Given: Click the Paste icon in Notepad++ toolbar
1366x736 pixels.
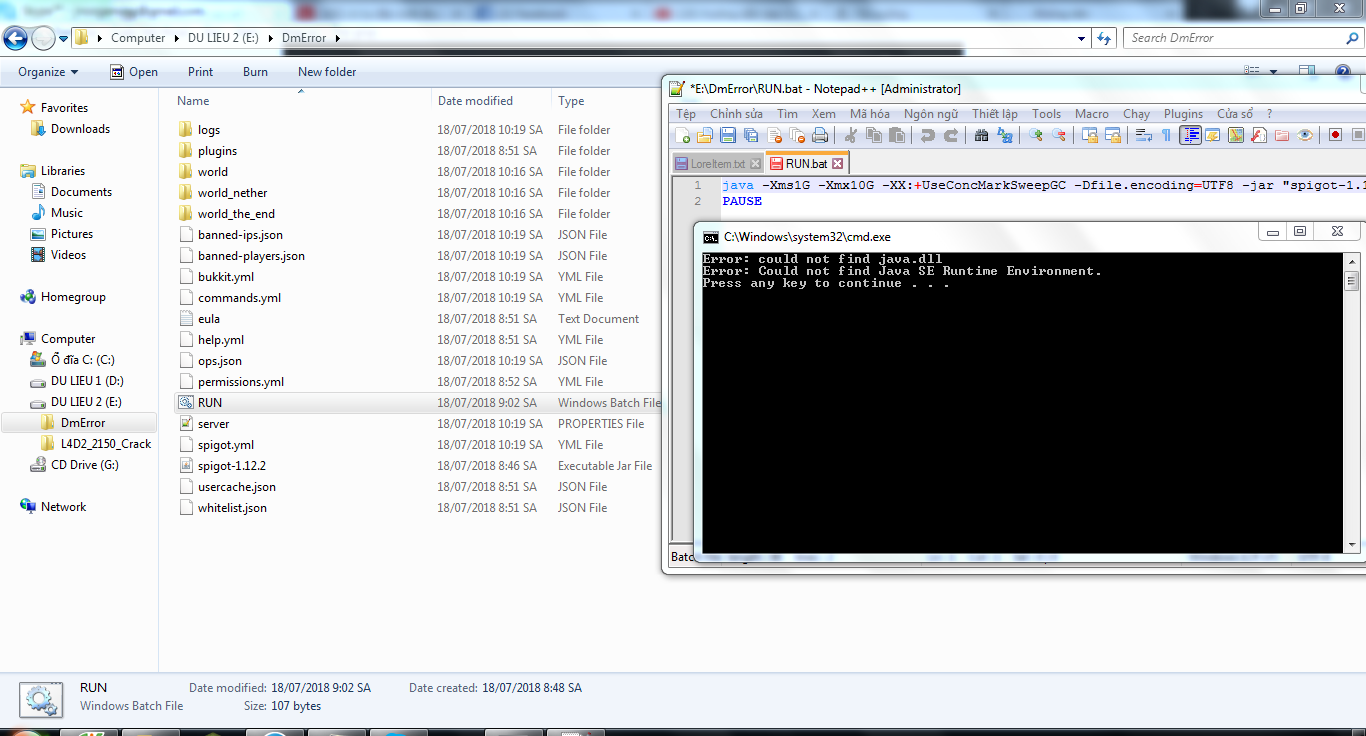Looking at the screenshot, I should pyautogui.click(x=897, y=135).
